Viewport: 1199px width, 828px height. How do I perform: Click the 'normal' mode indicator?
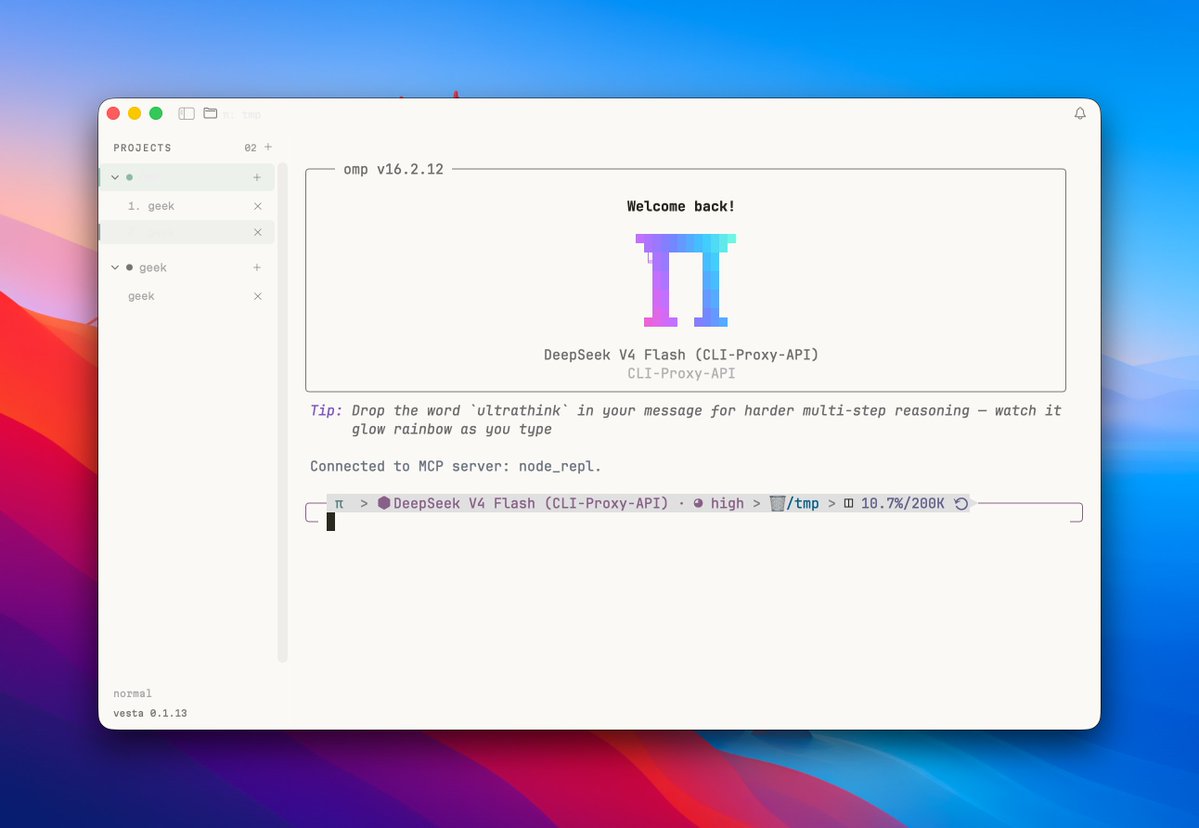[132, 693]
